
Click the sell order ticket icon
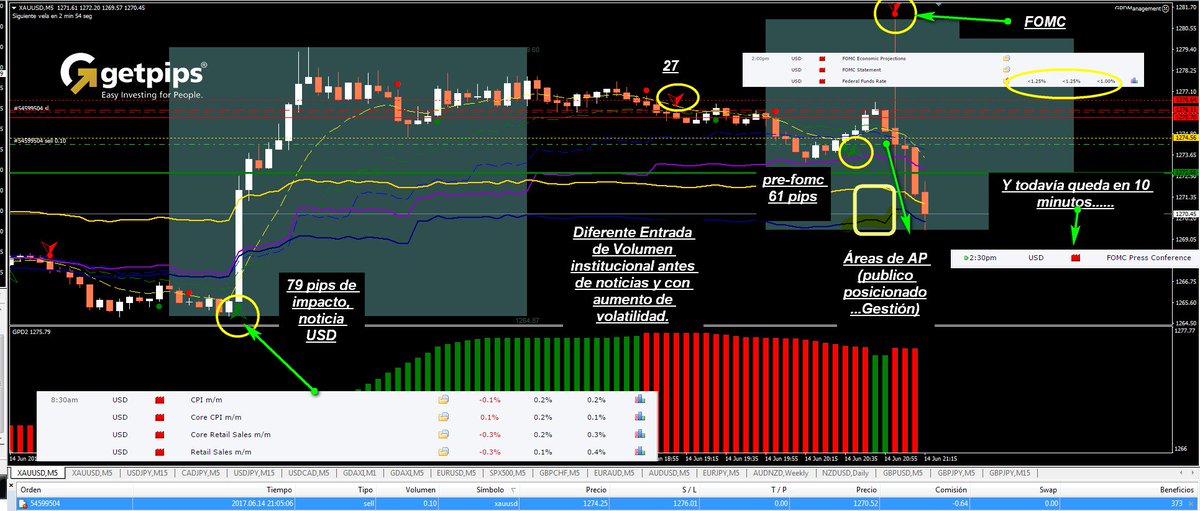coord(22,504)
